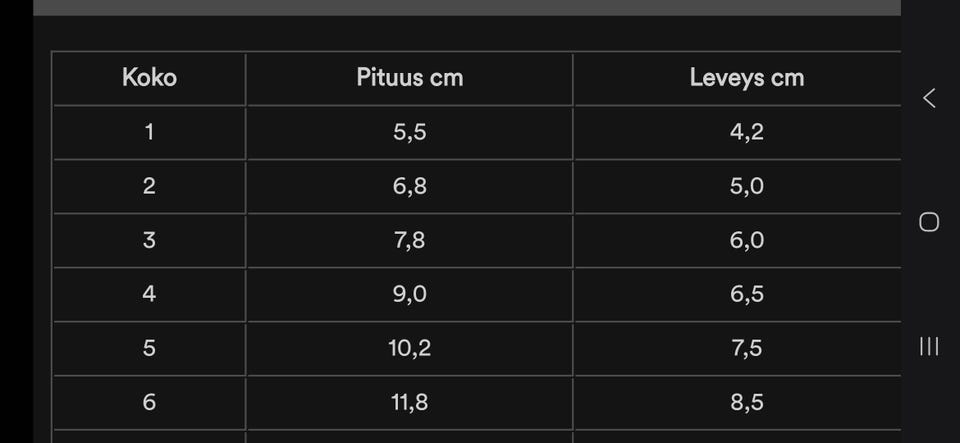Click the 4,2 width cell
This screenshot has height=443, width=960.
coord(747,132)
